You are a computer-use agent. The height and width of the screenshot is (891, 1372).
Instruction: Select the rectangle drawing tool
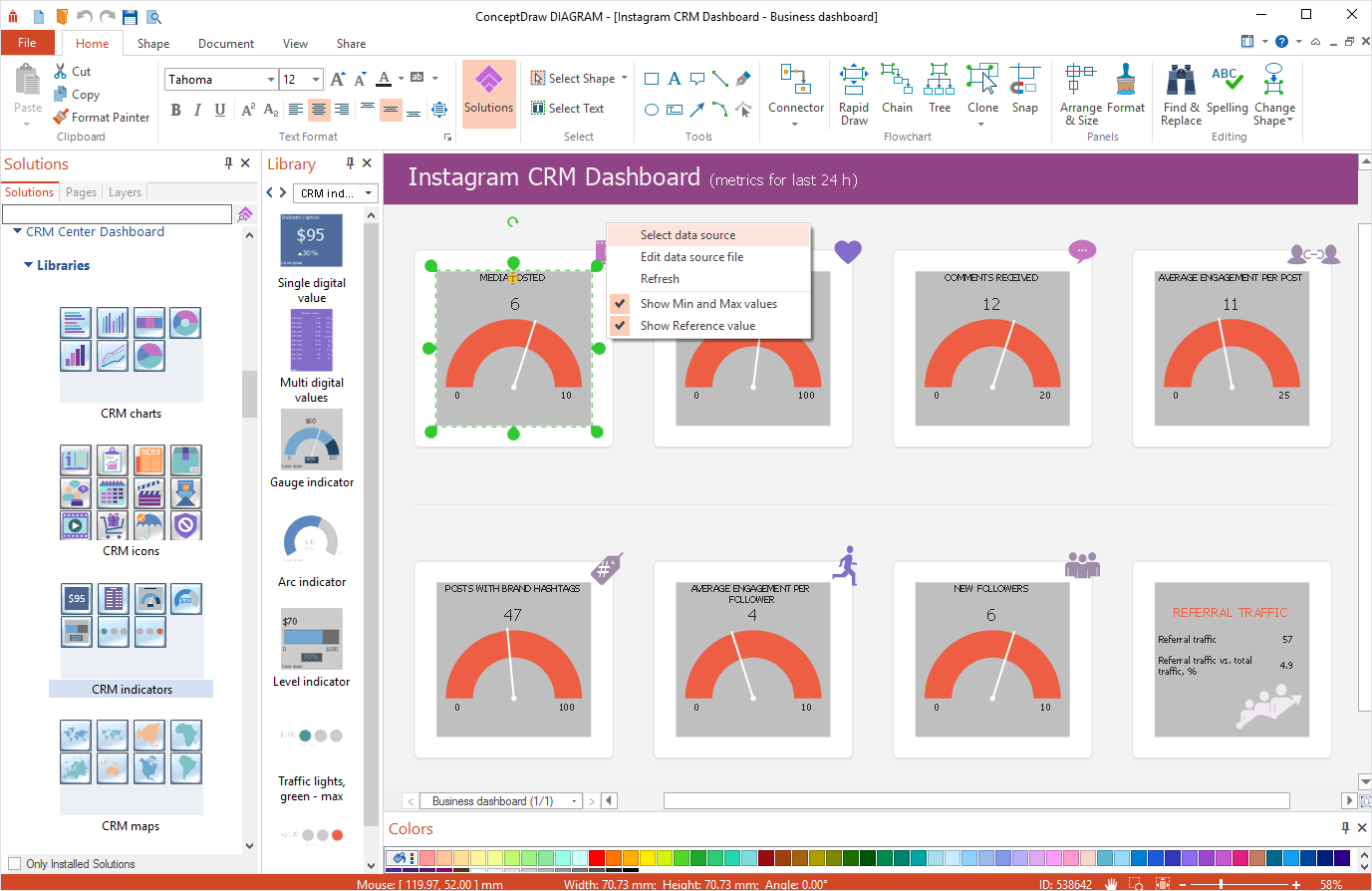click(x=652, y=79)
